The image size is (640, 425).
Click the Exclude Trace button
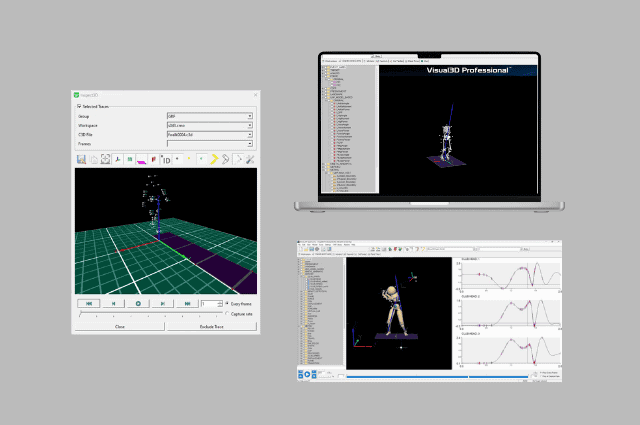(210, 326)
